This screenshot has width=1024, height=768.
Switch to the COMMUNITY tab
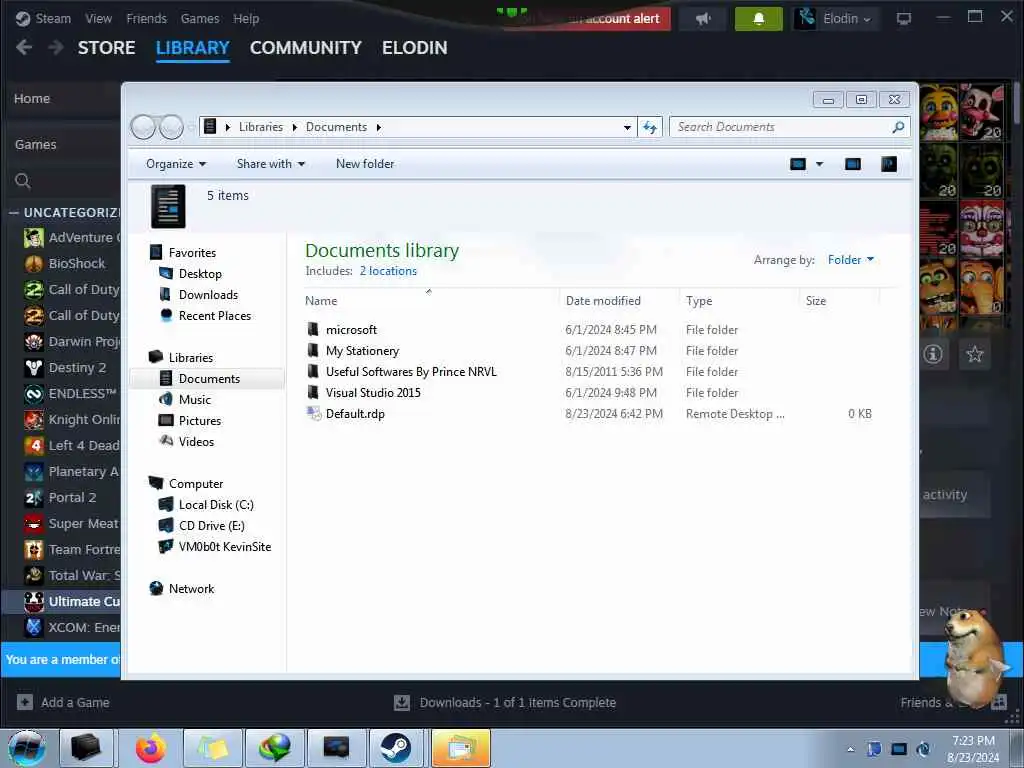click(x=306, y=48)
